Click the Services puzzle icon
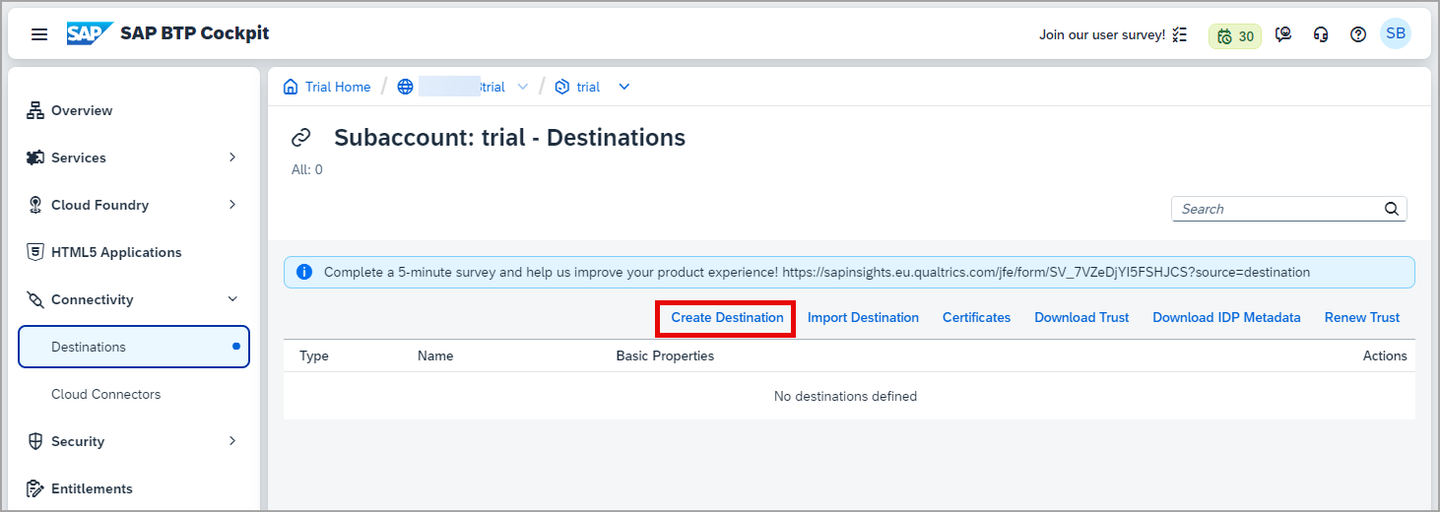Screen dimensions: 1440x512 (x=35, y=158)
